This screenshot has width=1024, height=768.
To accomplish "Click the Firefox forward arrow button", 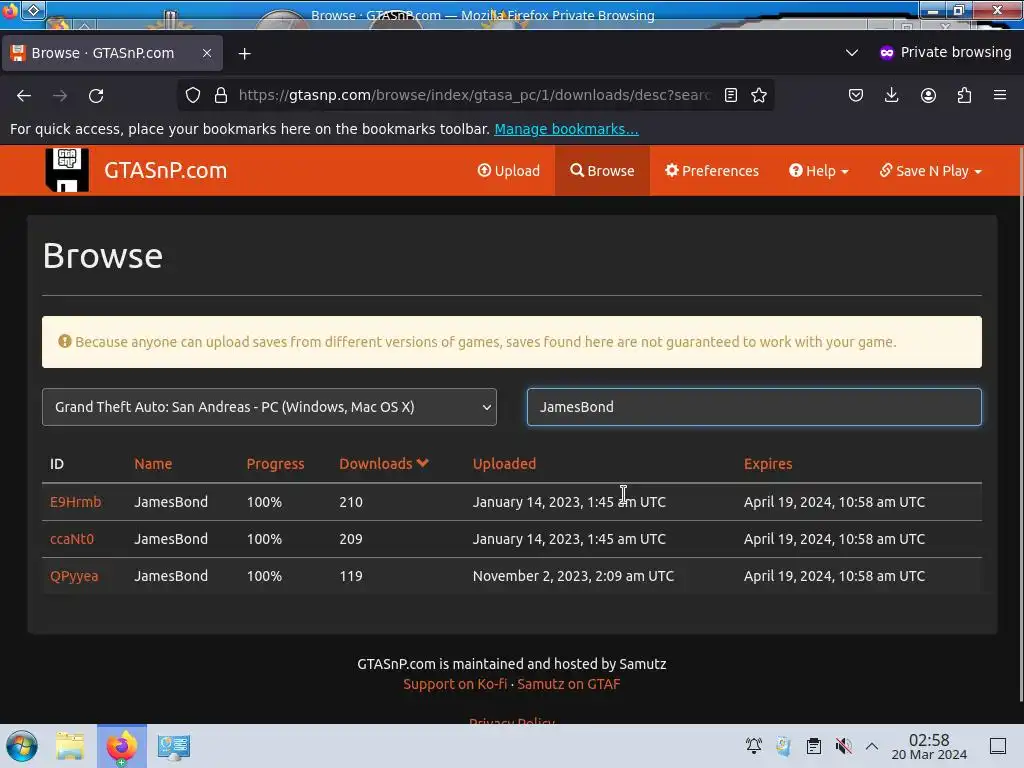I will 60,95.
